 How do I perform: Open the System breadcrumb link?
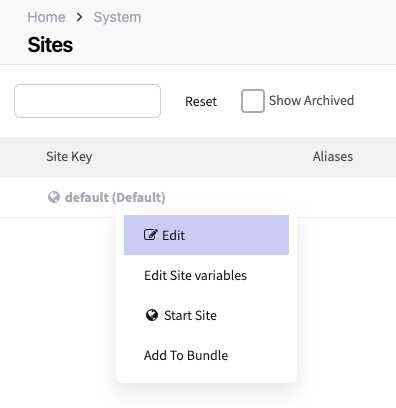coord(117,17)
